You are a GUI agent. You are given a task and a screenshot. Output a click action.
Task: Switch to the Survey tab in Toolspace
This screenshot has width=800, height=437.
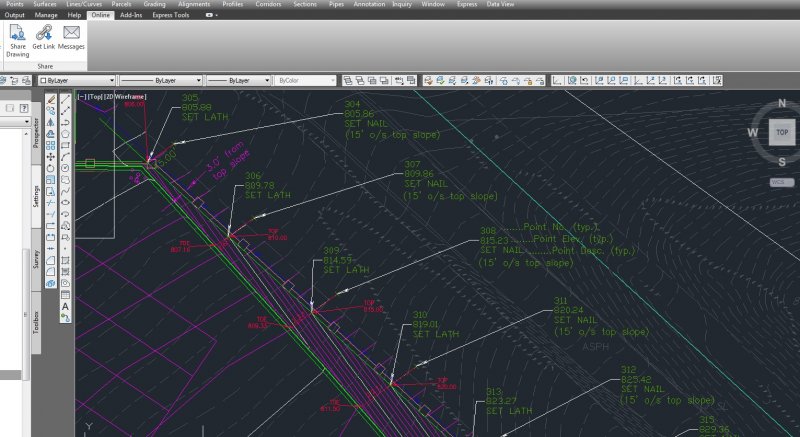coord(36,259)
